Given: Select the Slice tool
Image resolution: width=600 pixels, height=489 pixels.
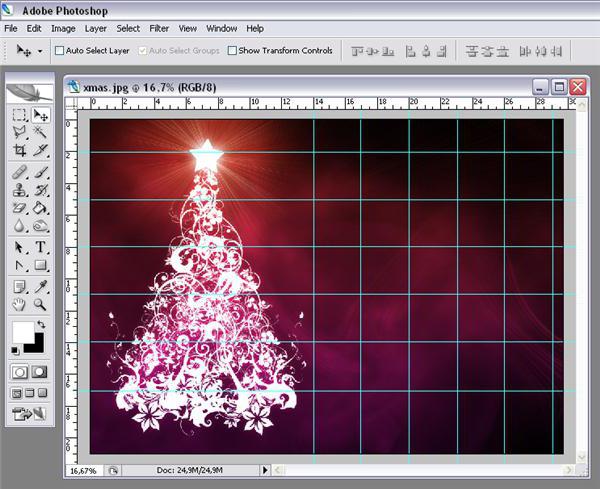Looking at the screenshot, I should click(x=40, y=150).
